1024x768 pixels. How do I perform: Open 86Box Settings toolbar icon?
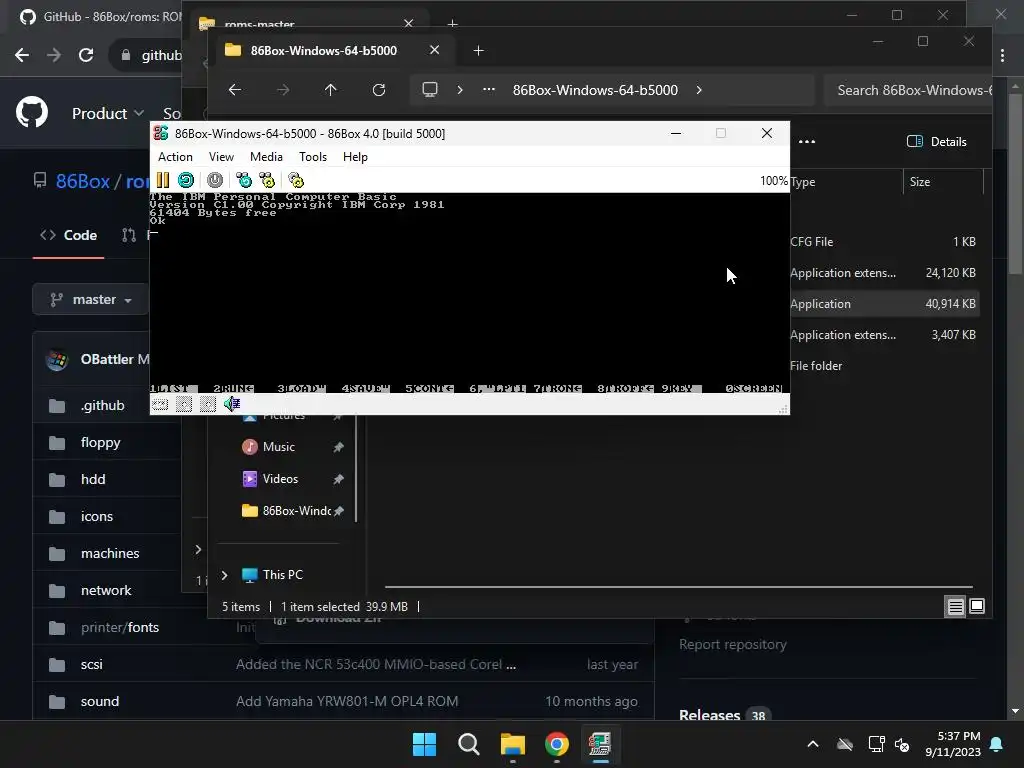296,180
